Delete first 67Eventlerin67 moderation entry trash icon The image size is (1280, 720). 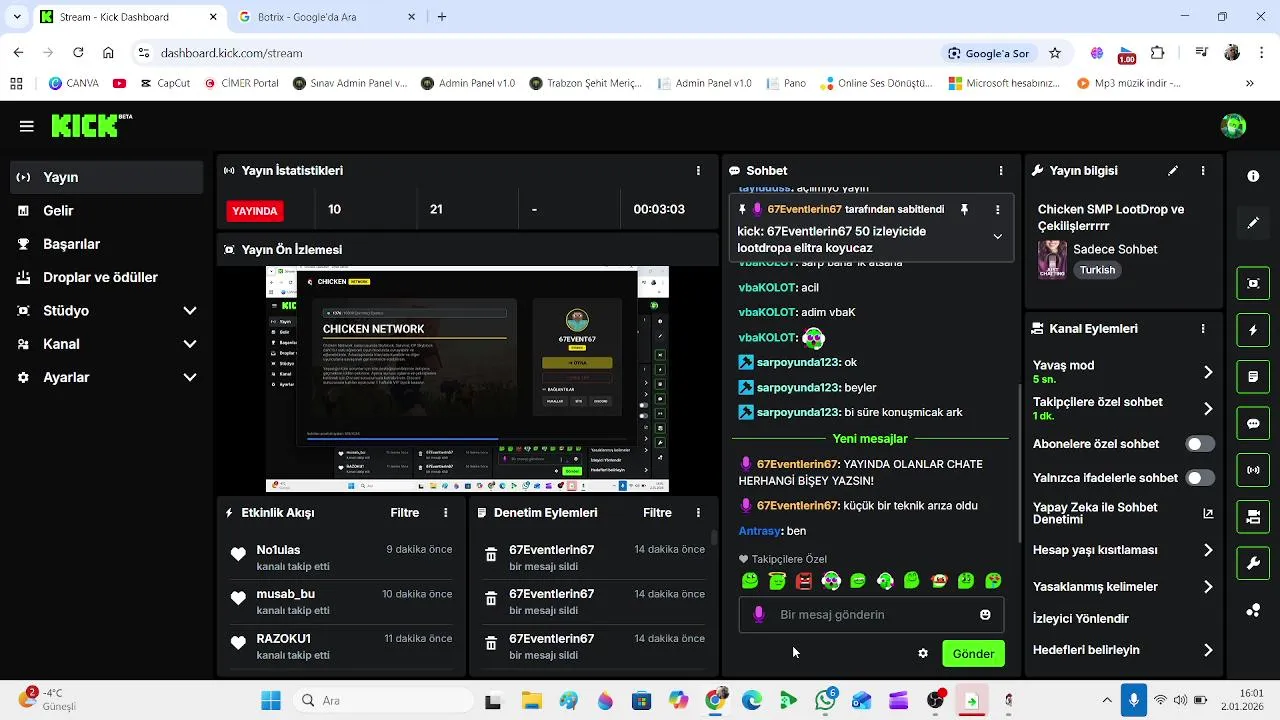pyautogui.click(x=491, y=555)
